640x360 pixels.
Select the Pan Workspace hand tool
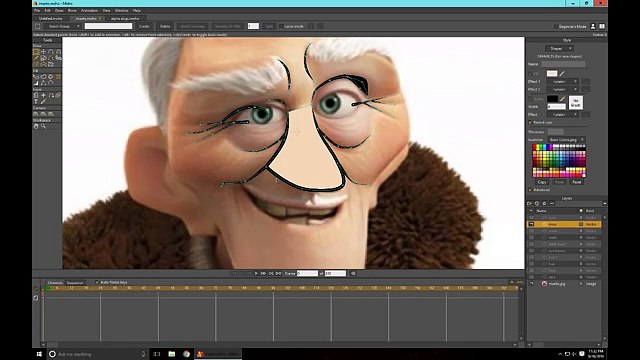[36, 127]
